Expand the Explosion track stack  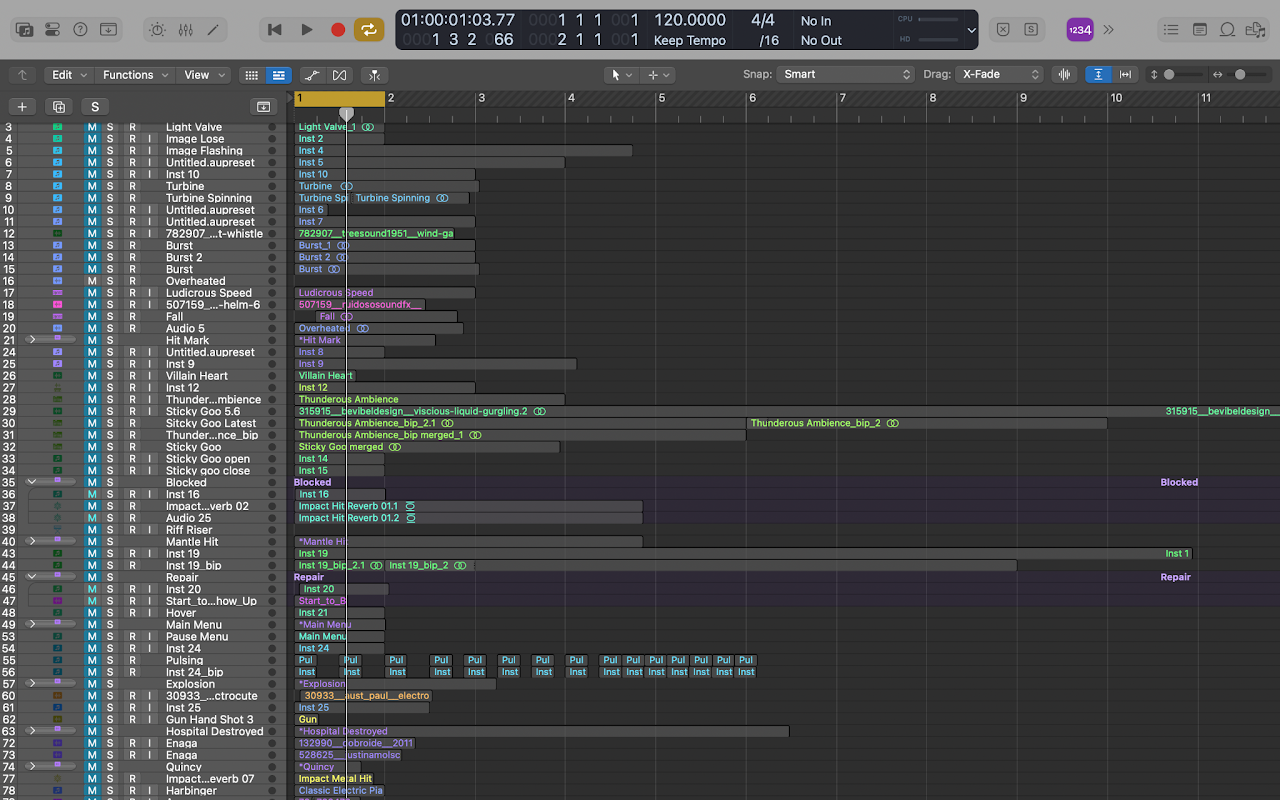[x=31, y=684]
